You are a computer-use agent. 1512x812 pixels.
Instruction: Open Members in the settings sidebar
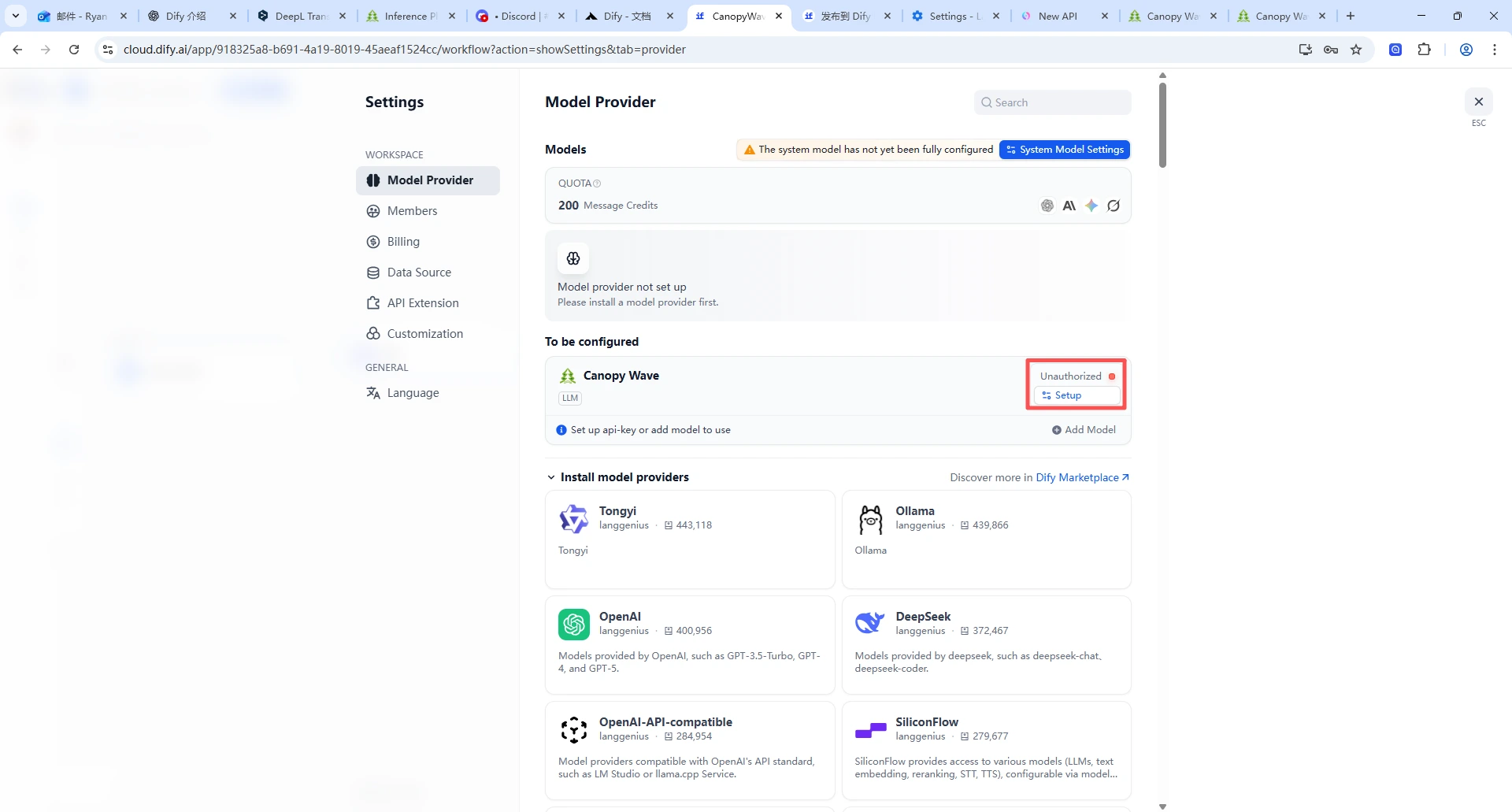pyautogui.click(x=412, y=211)
